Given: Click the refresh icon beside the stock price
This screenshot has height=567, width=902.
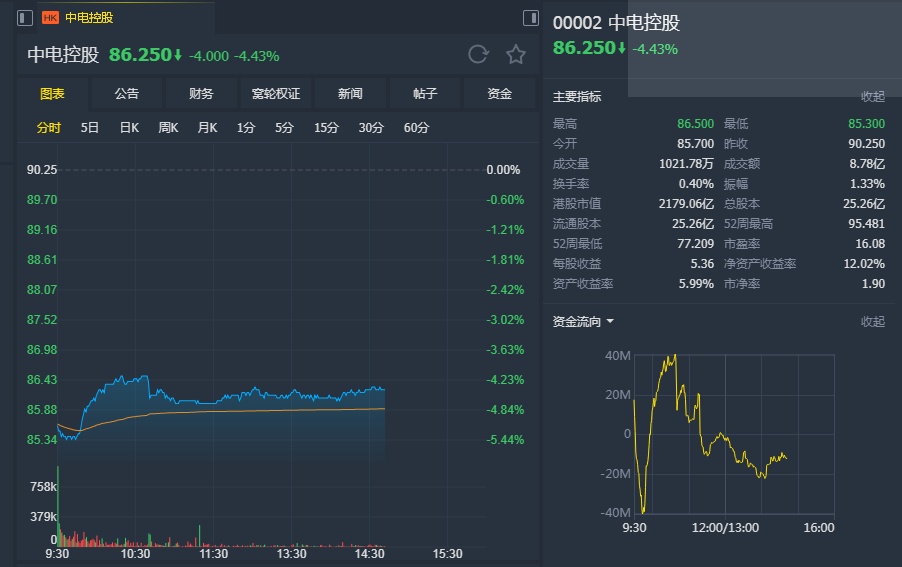Looking at the screenshot, I should [x=478, y=55].
